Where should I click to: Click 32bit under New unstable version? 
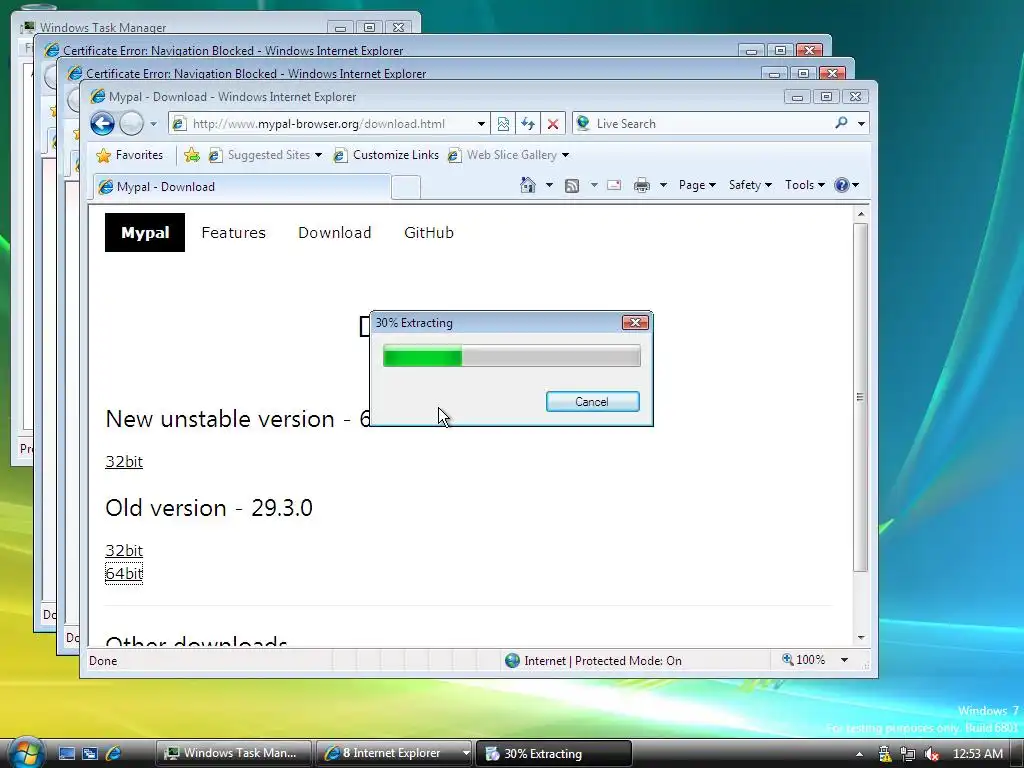click(124, 462)
